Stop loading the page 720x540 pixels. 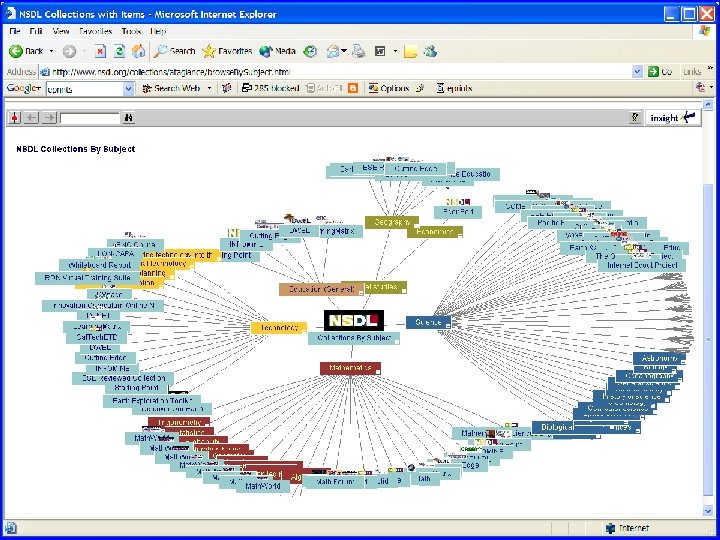[100, 51]
